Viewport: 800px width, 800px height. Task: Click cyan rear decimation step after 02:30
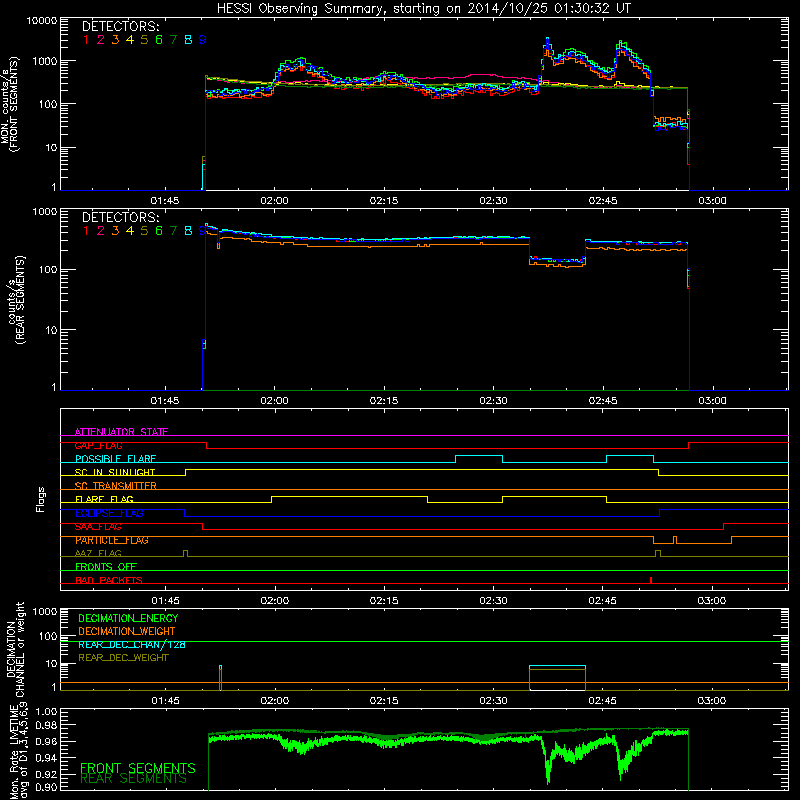click(x=558, y=666)
